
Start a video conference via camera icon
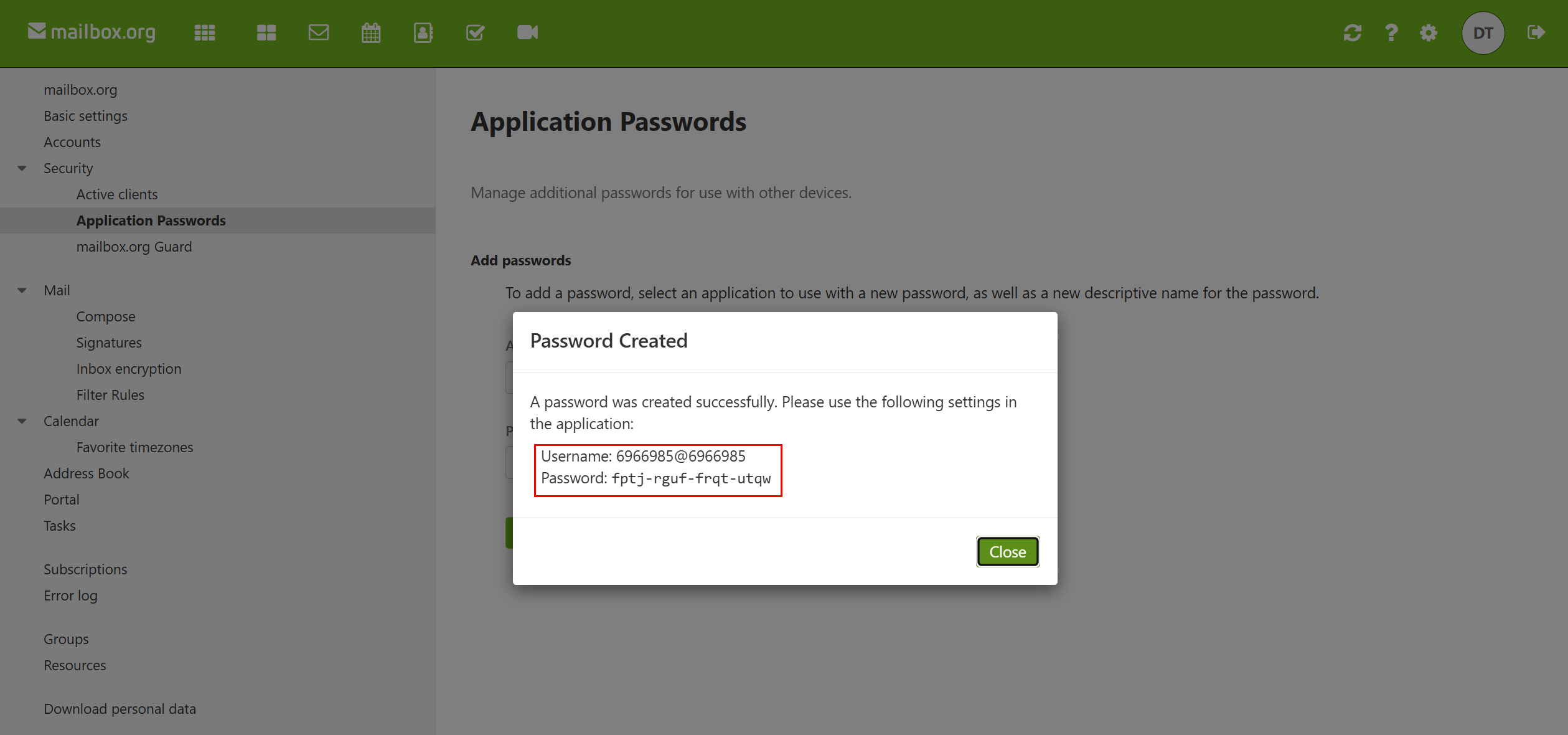527,32
